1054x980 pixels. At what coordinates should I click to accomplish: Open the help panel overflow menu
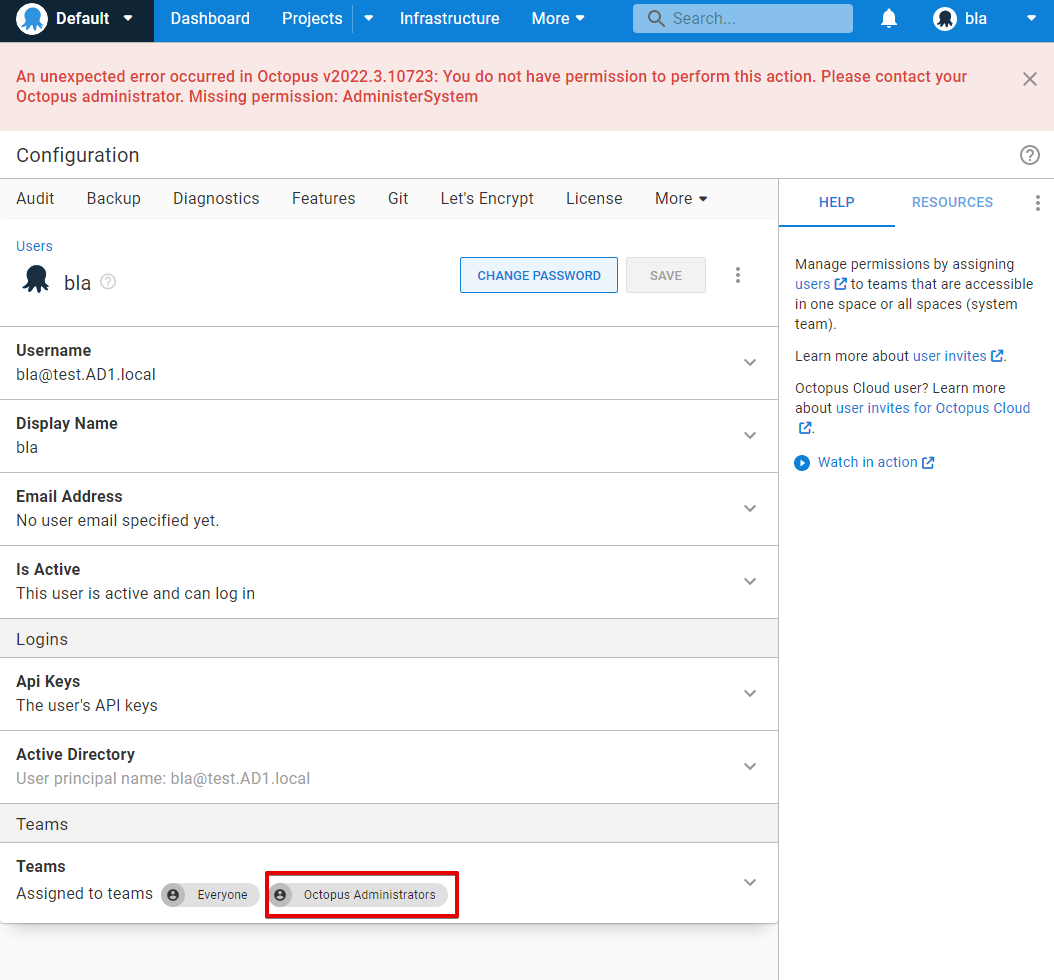[x=1037, y=203]
